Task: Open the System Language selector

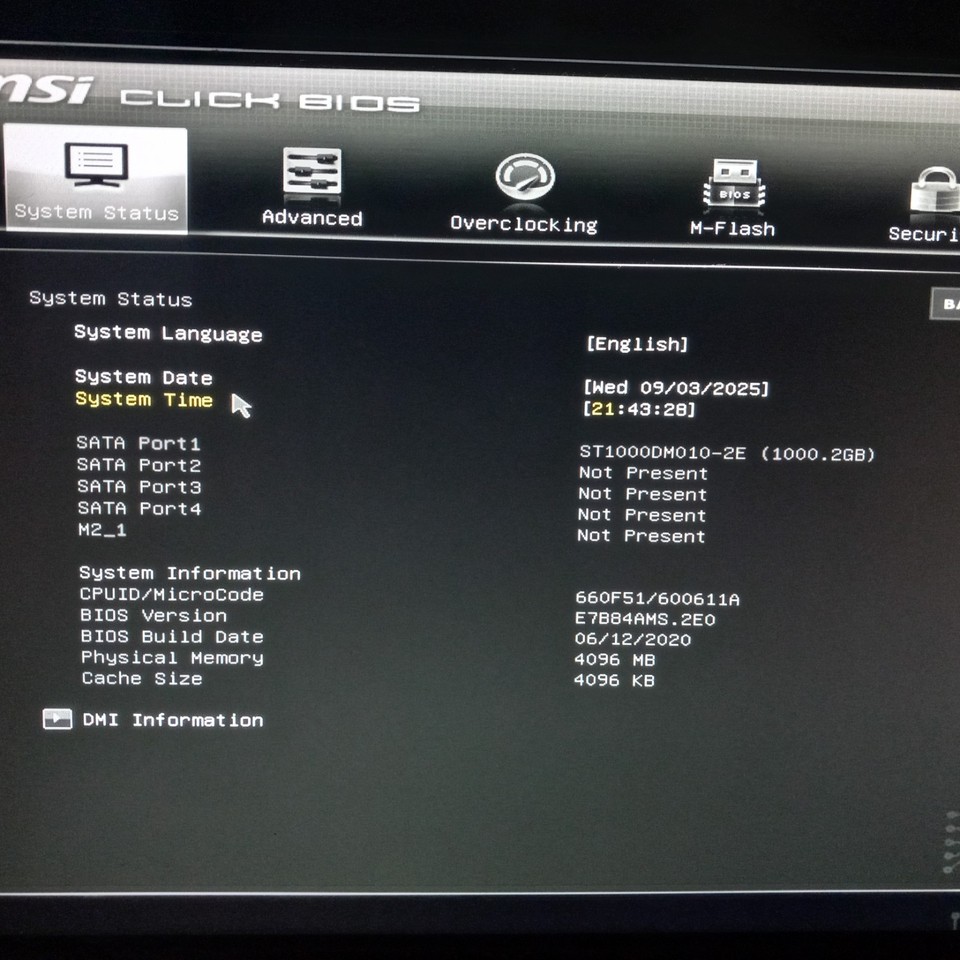Action: tap(166, 334)
